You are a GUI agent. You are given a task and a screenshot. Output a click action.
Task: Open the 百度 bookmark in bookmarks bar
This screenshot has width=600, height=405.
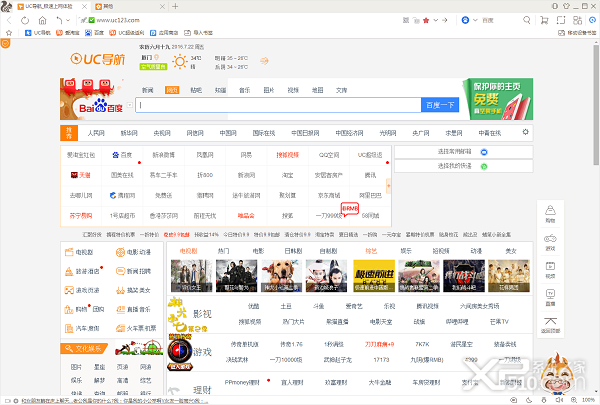pyautogui.click(x=94, y=33)
